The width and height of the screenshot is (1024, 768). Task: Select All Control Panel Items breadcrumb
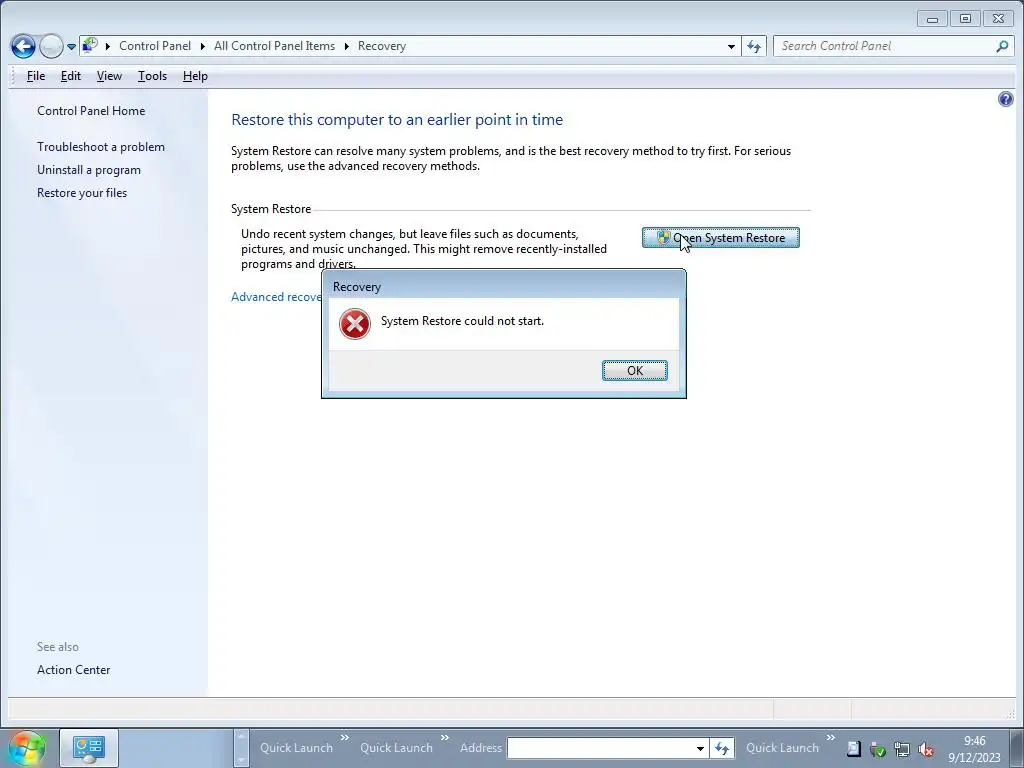tap(274, 46)
